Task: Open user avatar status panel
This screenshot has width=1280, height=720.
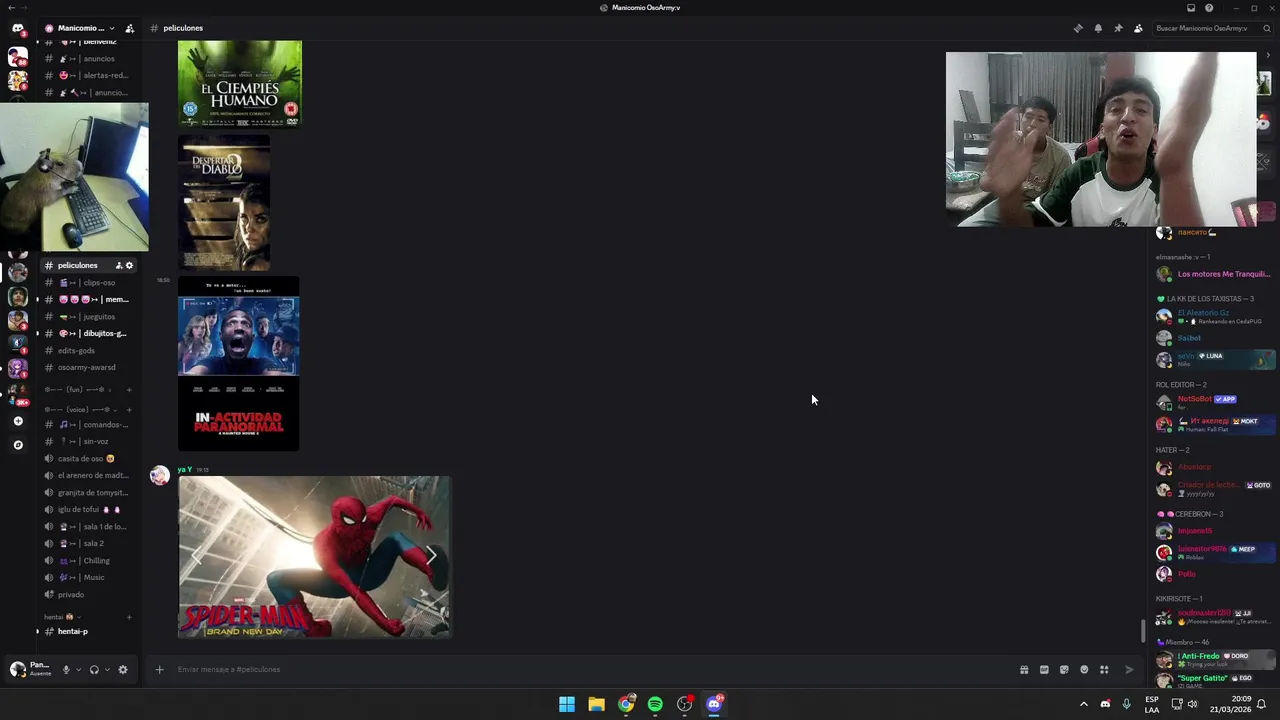Action: tap(17, 669)
